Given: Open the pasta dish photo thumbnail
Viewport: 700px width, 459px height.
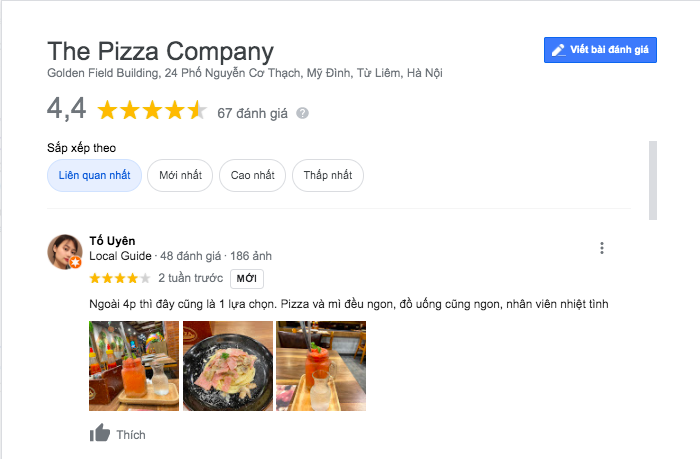Looking at the screenshot, I should pyautogui.click(x=228, y=366).
